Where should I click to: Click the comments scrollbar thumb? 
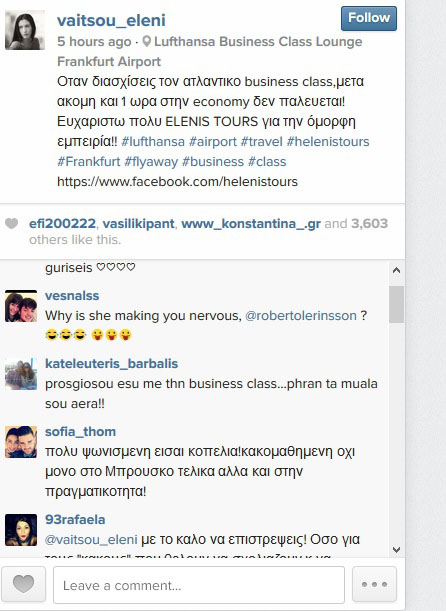[x=397, y=304]
